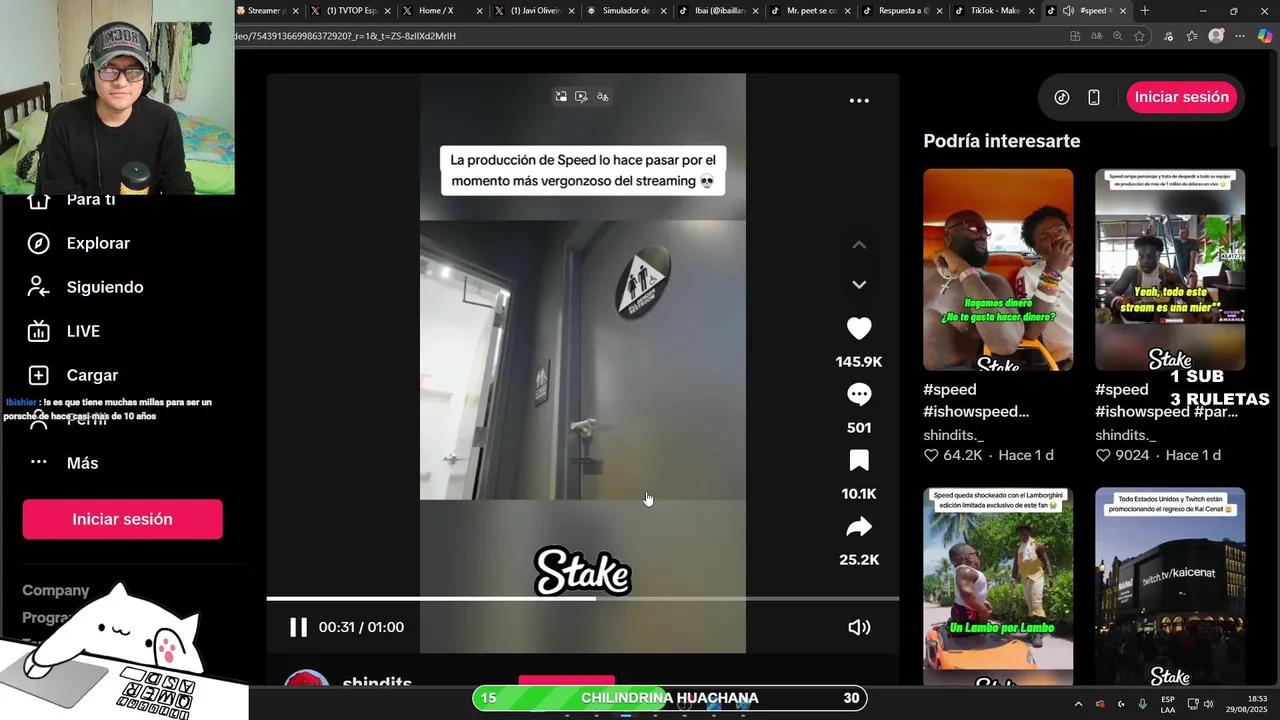Mute the '#speed' tab via its speaker icon
The height and width of the screenshot is (720, 1280).
pyautogui.click(x=1068, y=11)
